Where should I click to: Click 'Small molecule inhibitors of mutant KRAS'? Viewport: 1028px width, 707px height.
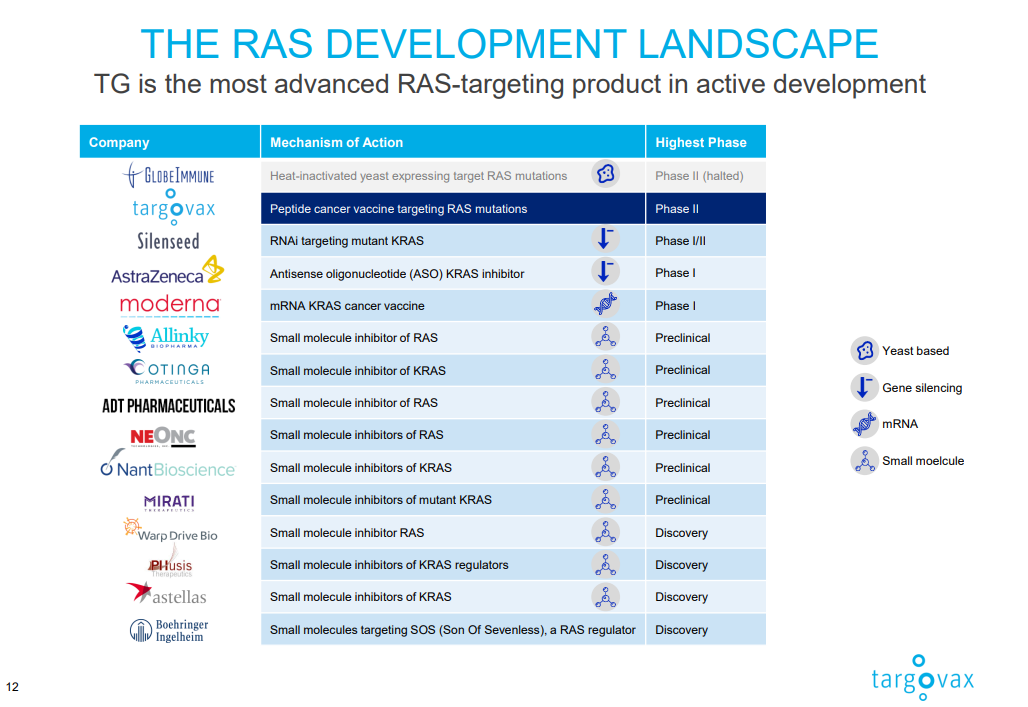click(x=380, y=500)
